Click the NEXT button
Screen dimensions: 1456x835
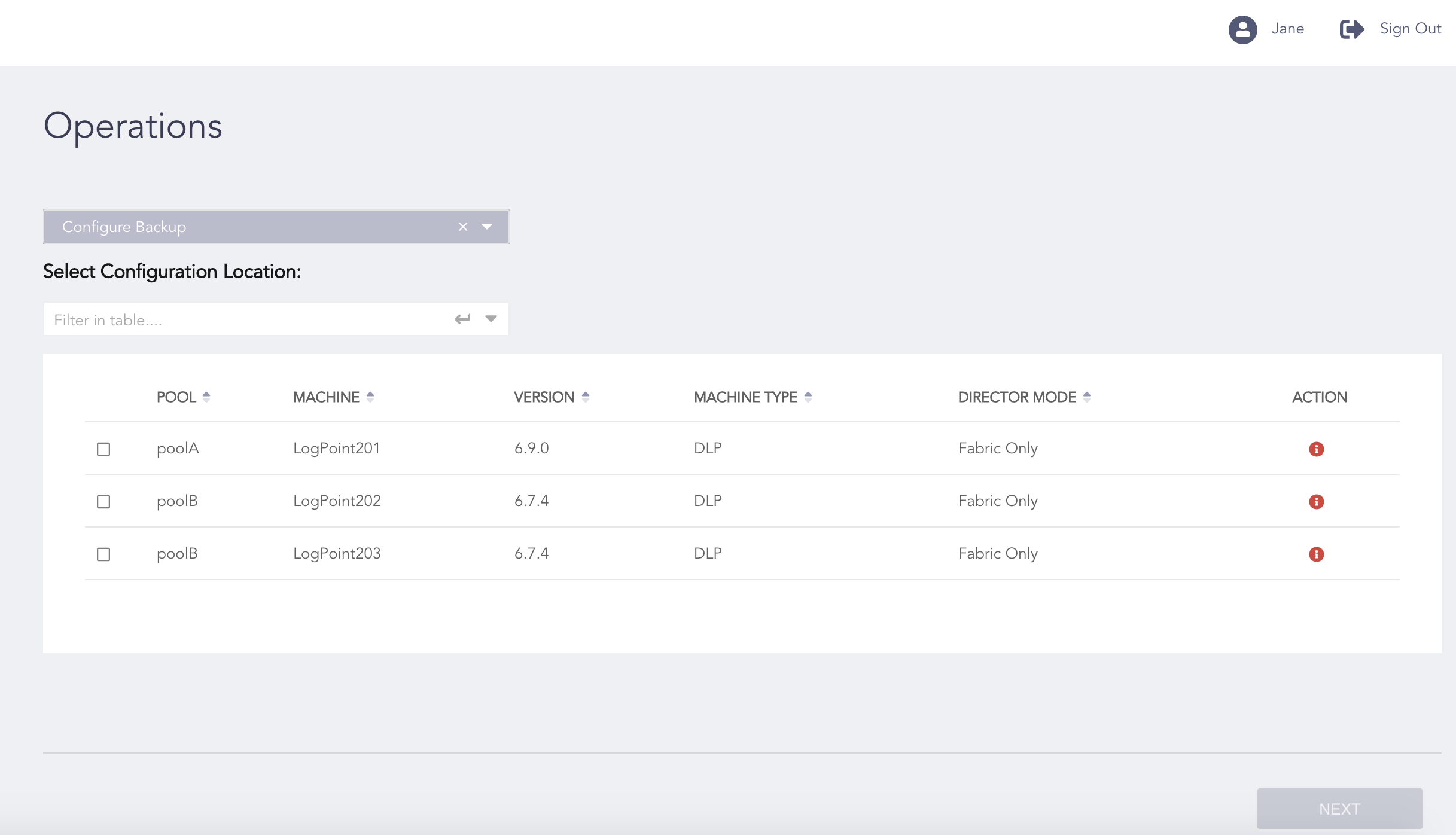point(1340,808)
